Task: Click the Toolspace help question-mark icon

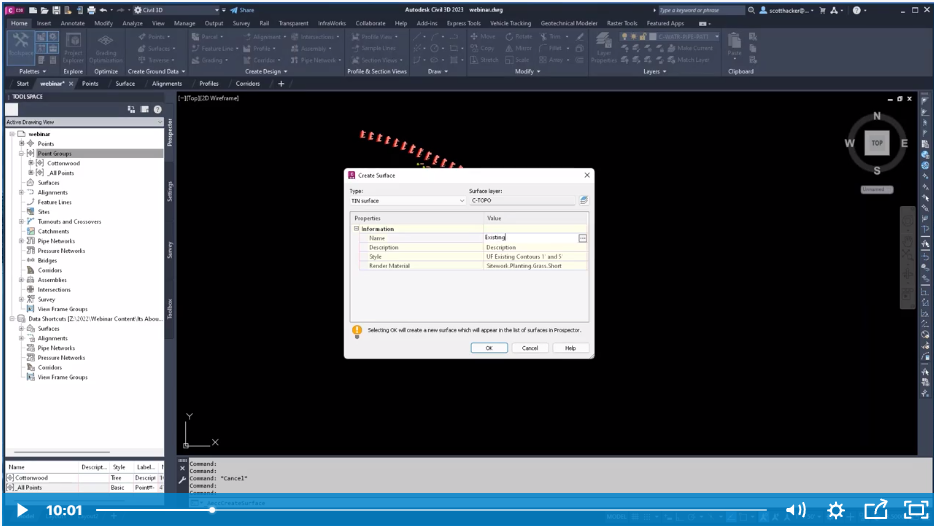Action: click(x=158, y=110)
